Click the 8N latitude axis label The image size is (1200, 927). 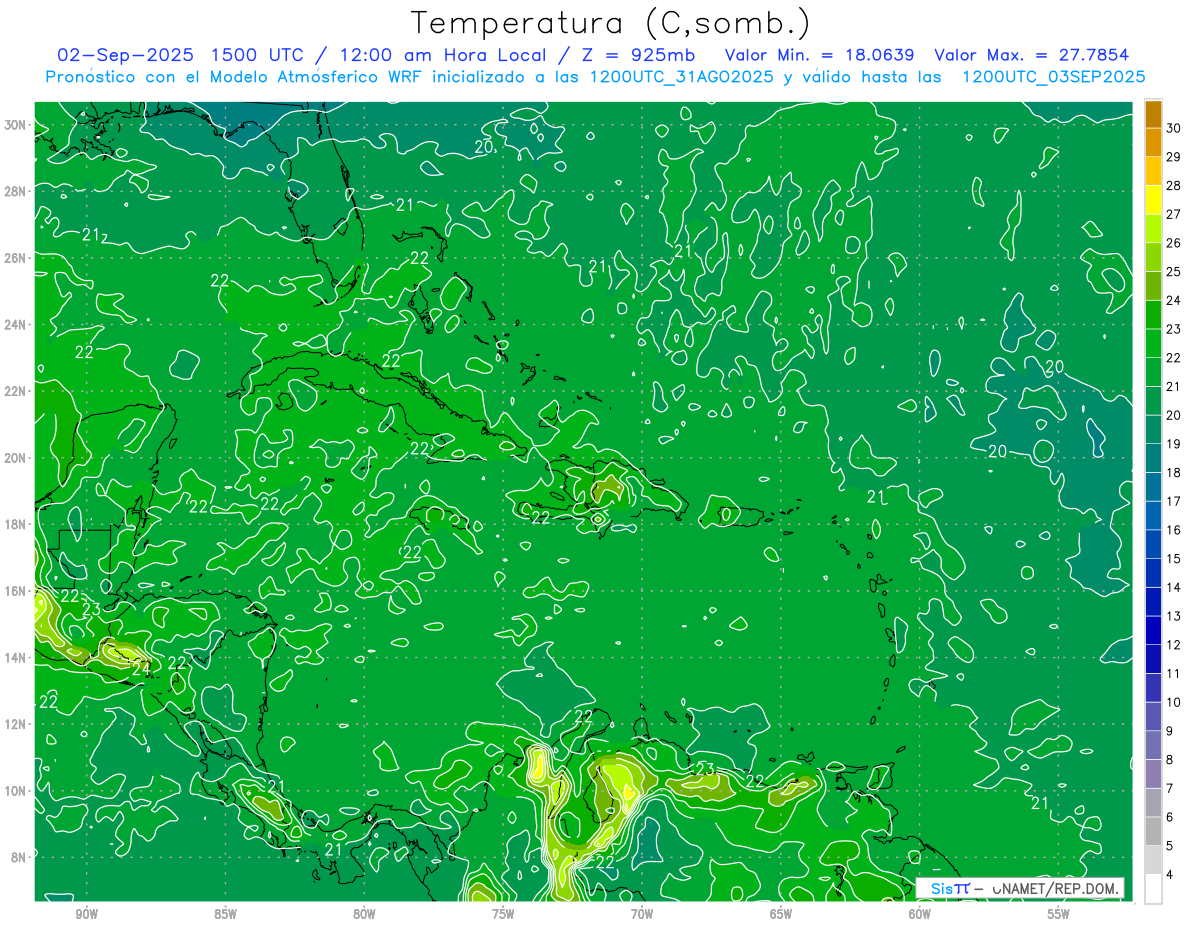pos(19,857)
